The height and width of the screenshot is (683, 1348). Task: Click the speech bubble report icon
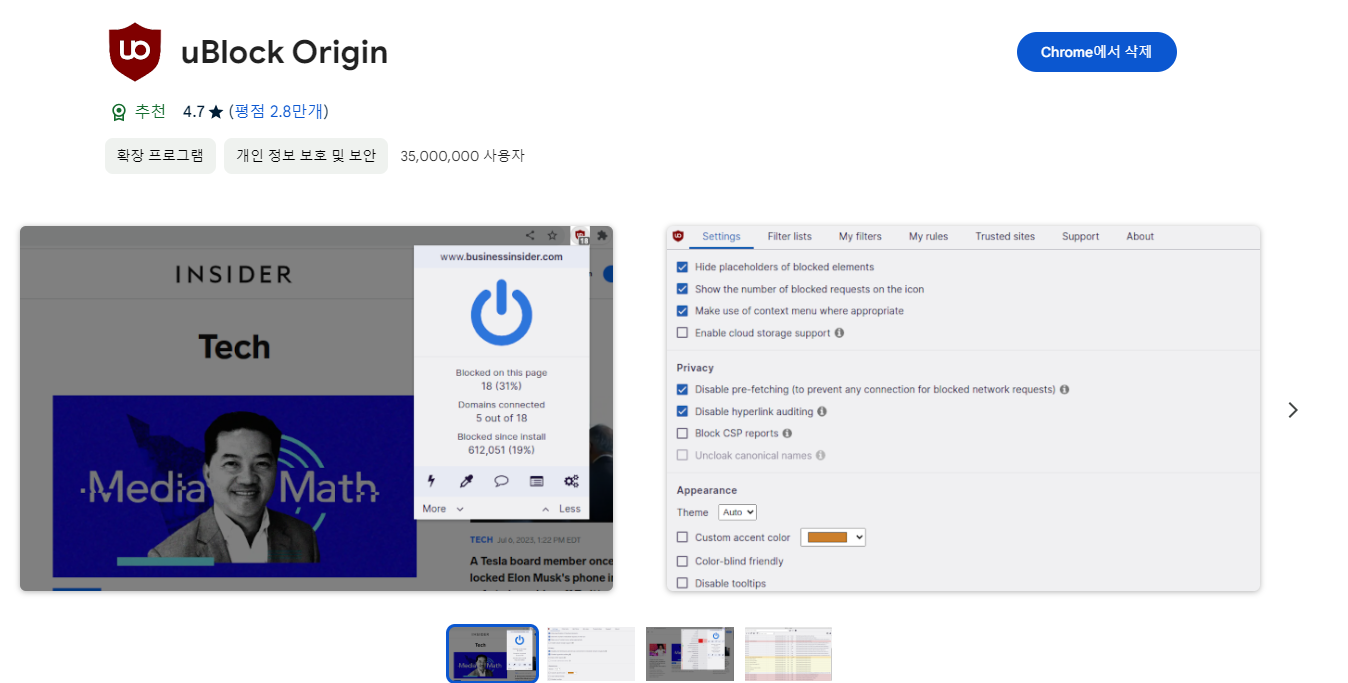click(501, 481)
